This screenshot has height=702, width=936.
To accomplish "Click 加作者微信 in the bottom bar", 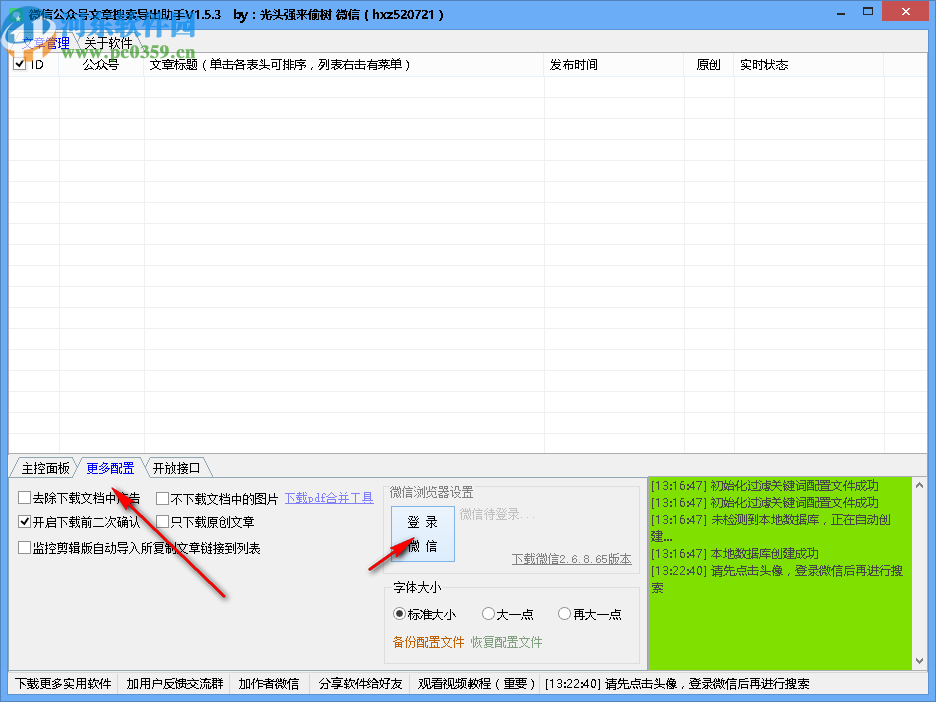I will (268, 684).
